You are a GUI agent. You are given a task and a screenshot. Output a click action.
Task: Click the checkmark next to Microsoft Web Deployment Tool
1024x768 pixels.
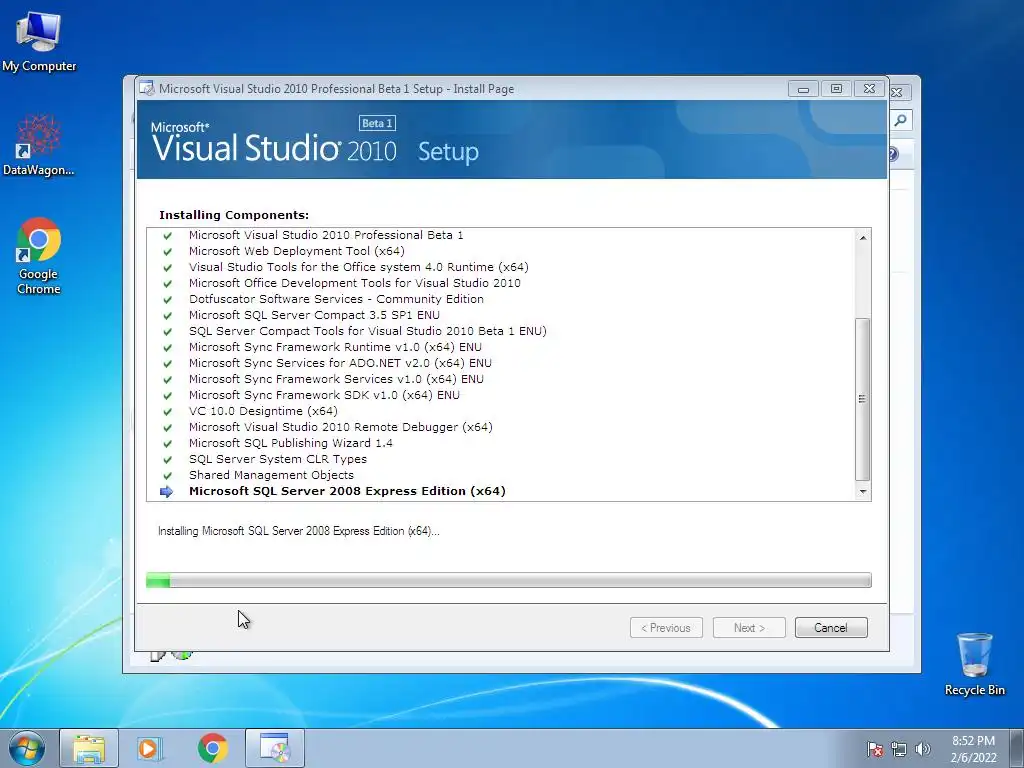(168, 251)
